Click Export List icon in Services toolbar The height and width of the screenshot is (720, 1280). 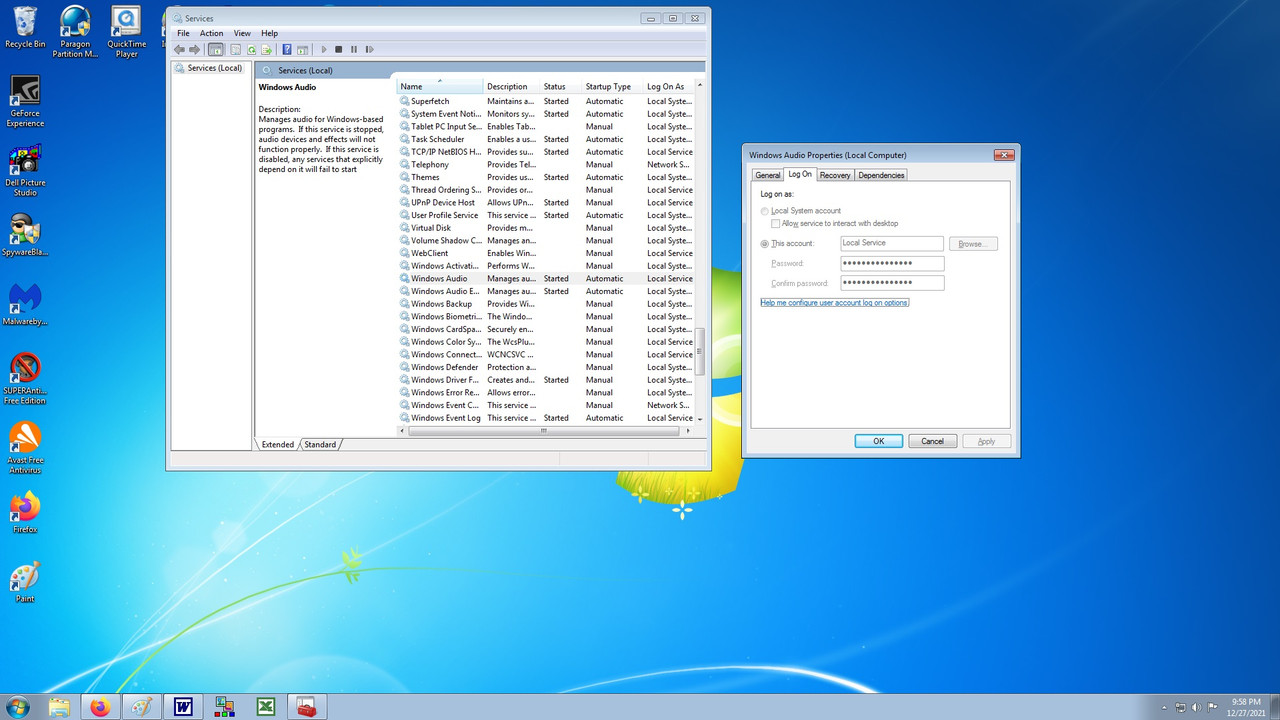coord(267,49)
